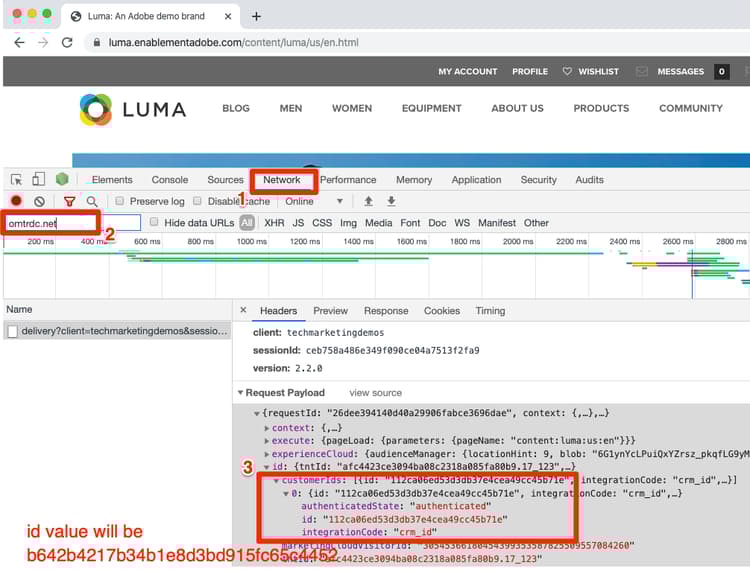750x571 pixels.
Task: Click the site lock icon in address bar
Action: (x=97, y=43)
